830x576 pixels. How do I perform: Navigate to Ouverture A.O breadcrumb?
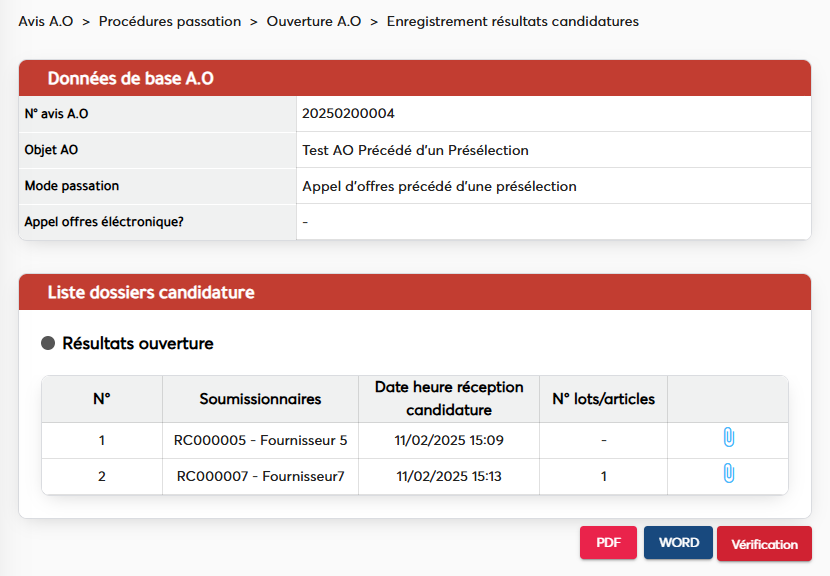[x=314, y=21]
